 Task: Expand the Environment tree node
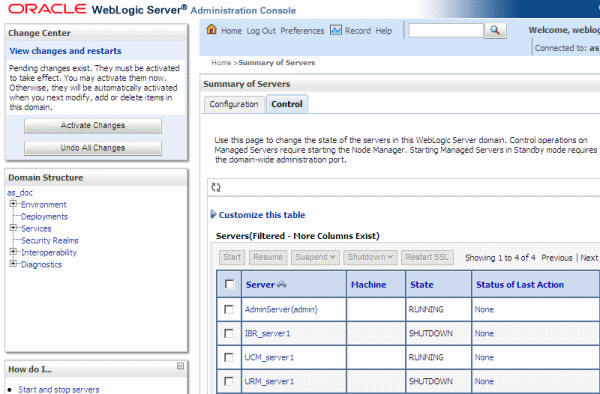(13, 204)
